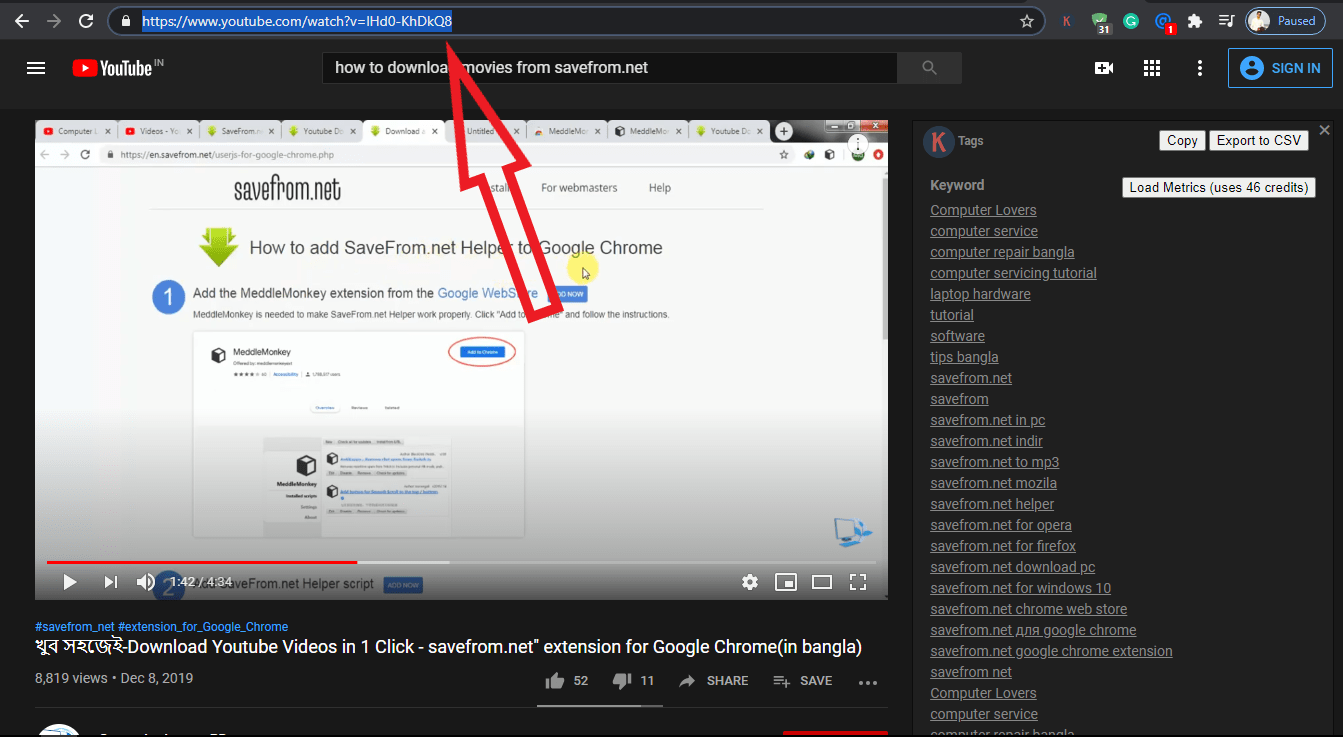Open the media control playlist icon
The height and width of the screenshot is (737, 1343).
coord(1226,21)
